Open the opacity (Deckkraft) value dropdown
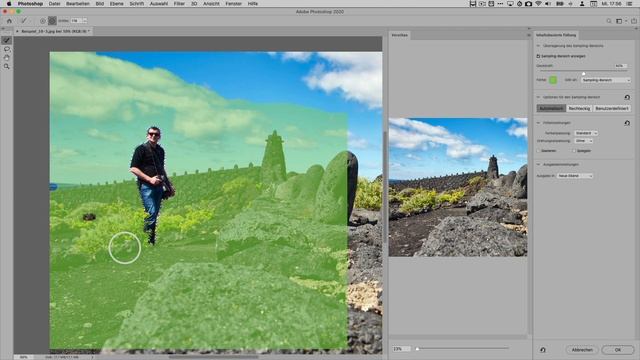The height and width of the screenshot is (360, 640). pos(620,66)
